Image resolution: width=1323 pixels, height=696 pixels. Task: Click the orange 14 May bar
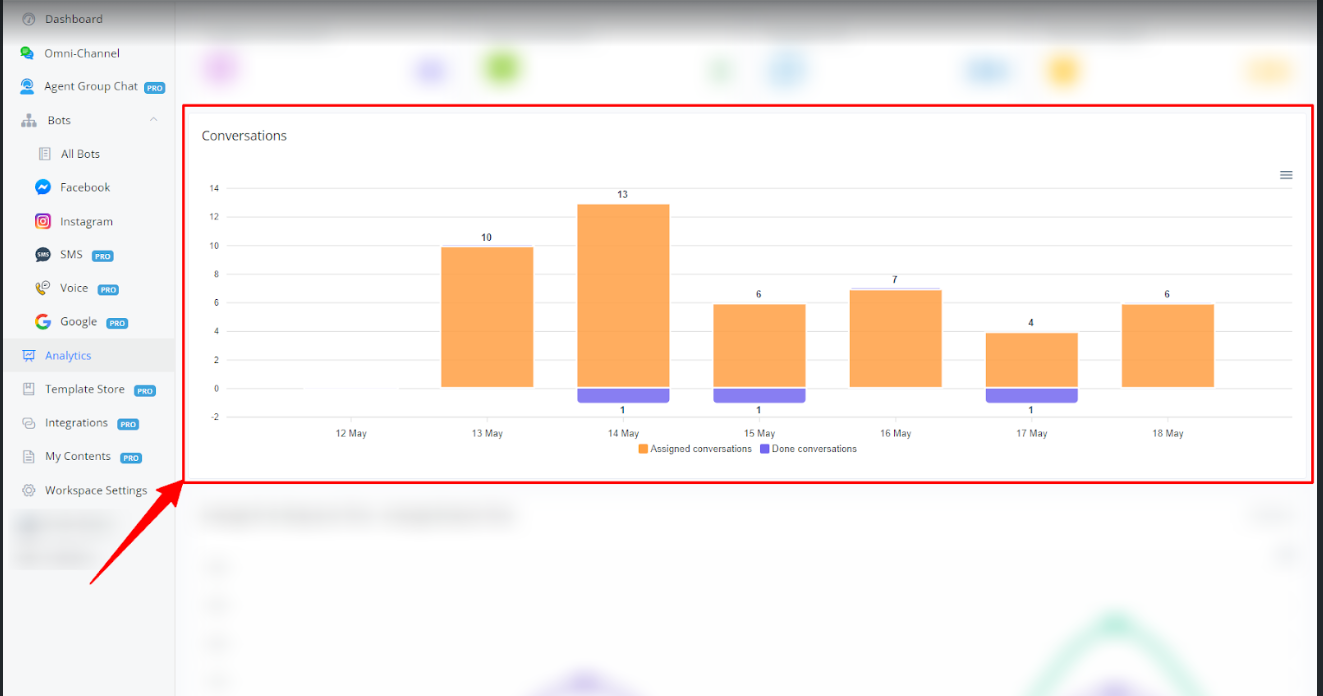coord(623,295)
